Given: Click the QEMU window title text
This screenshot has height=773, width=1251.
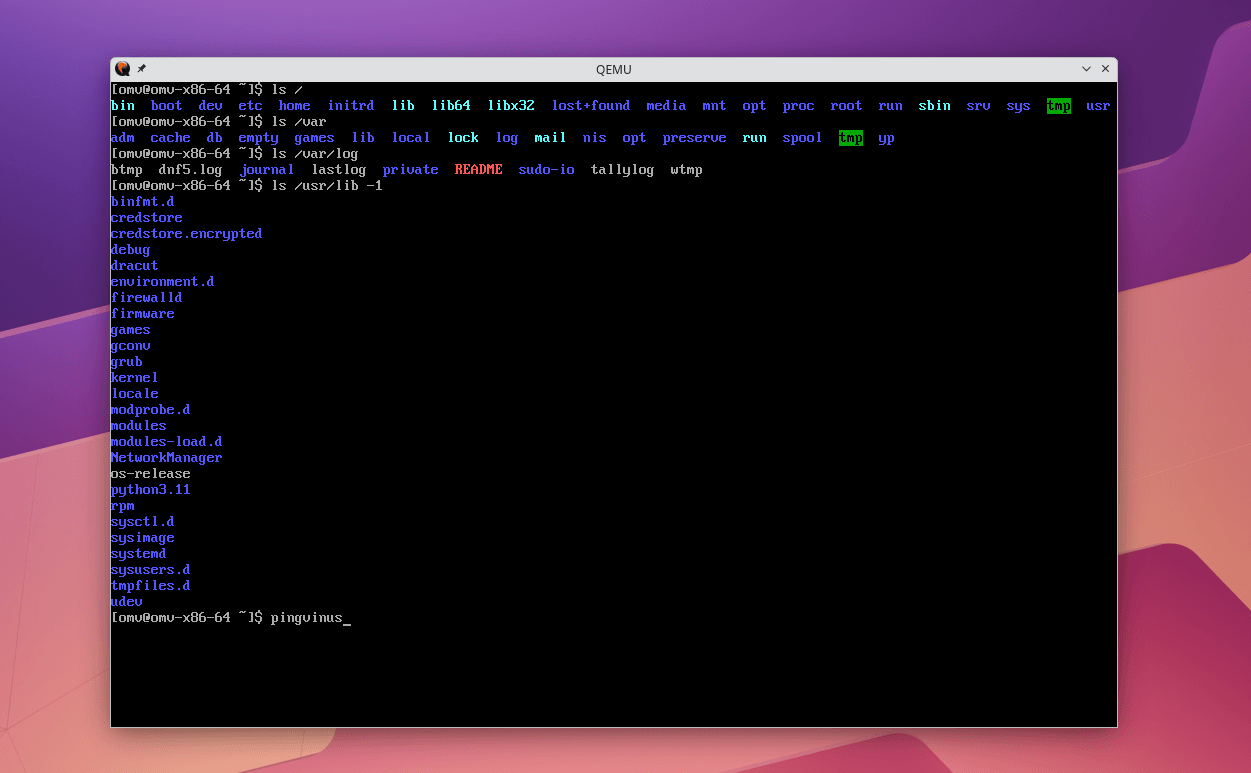Looking at the screenshot, I should tap(614, 70).
